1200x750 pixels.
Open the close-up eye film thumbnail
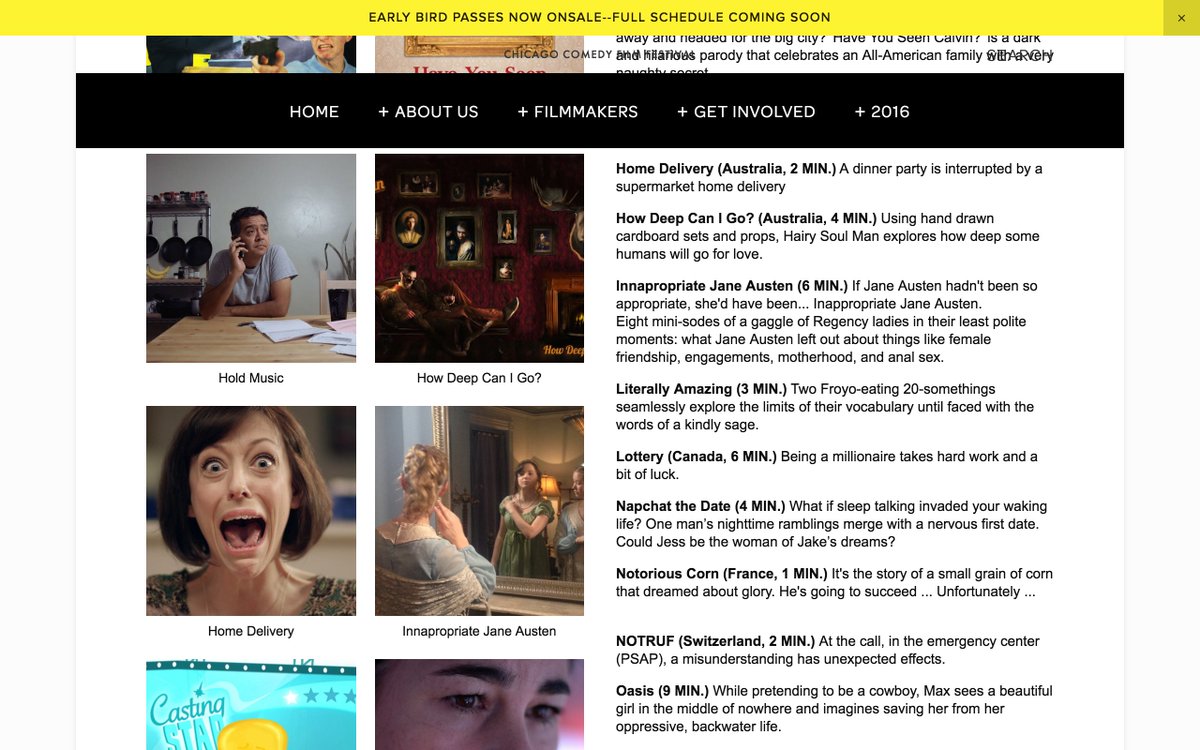click(x=479, y=704)
